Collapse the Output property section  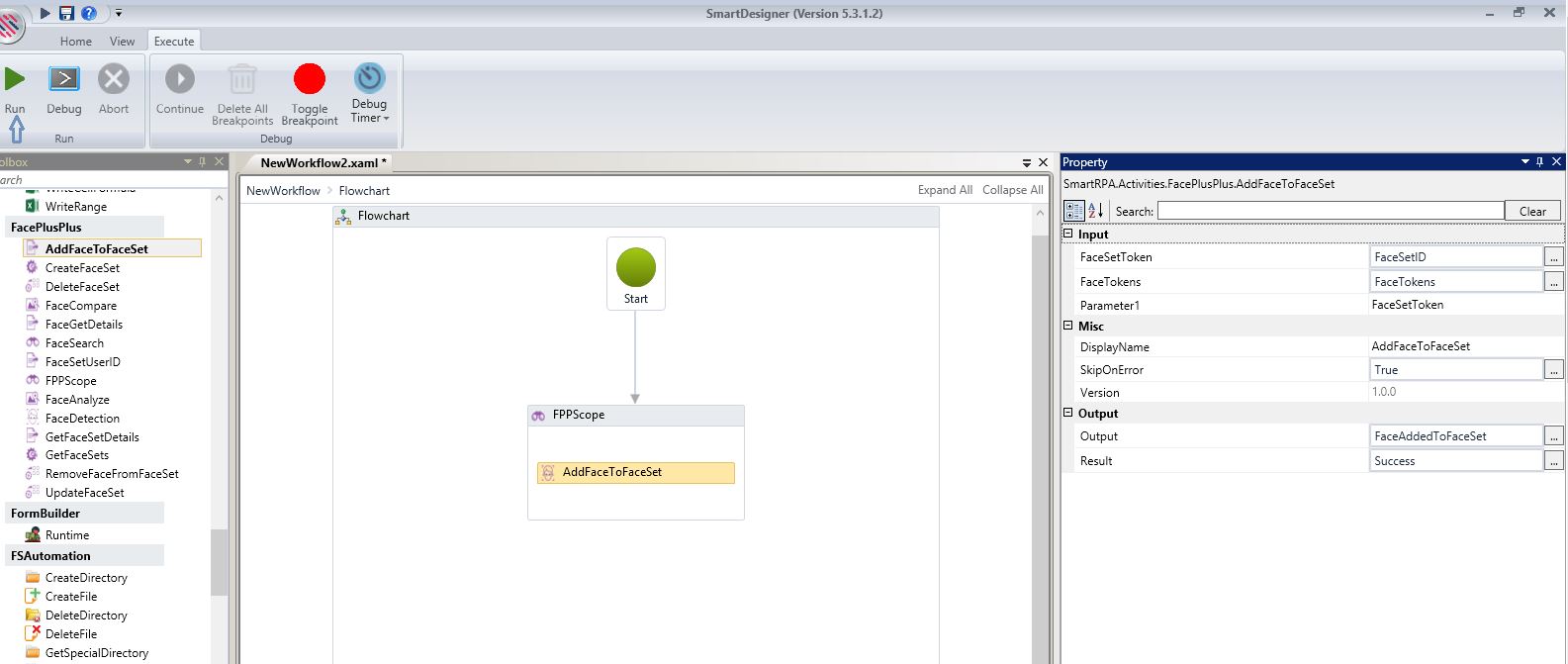1068,414
